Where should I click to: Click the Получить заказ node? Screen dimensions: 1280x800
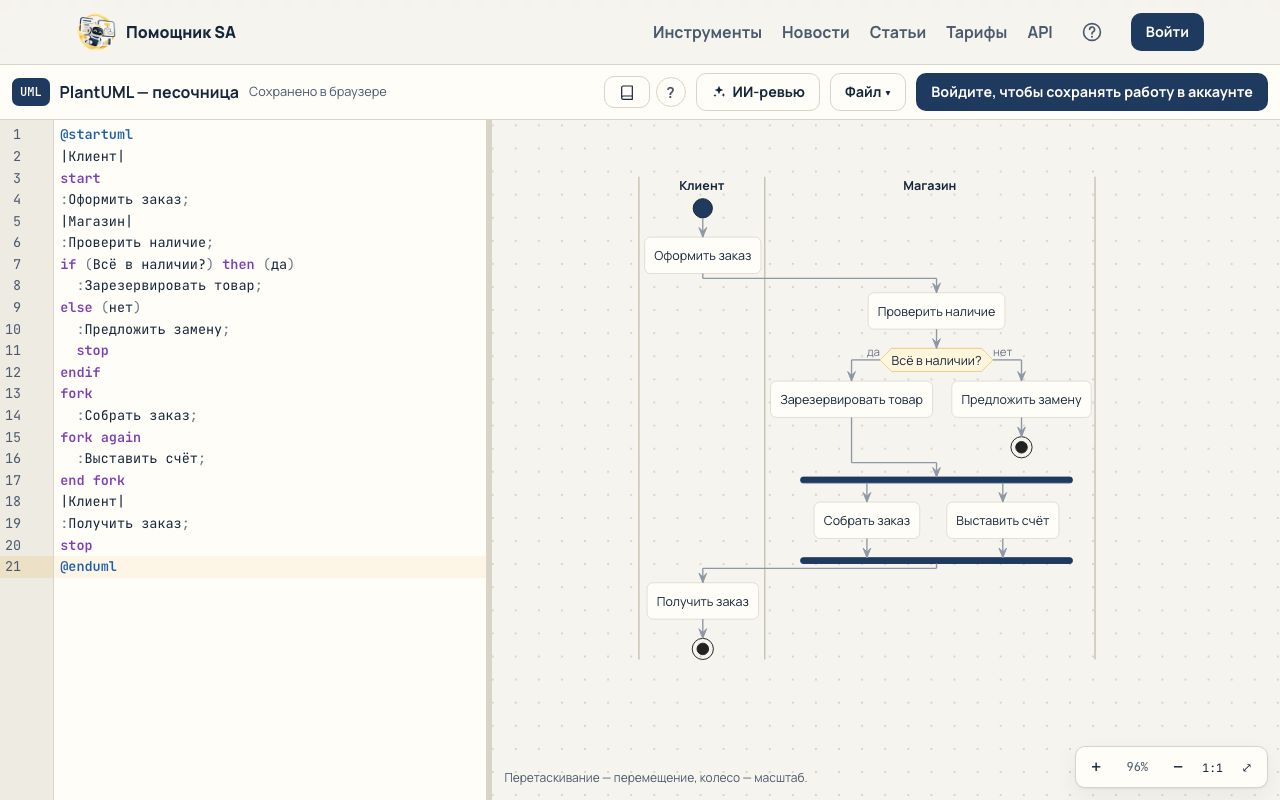(x=703, y=602)
